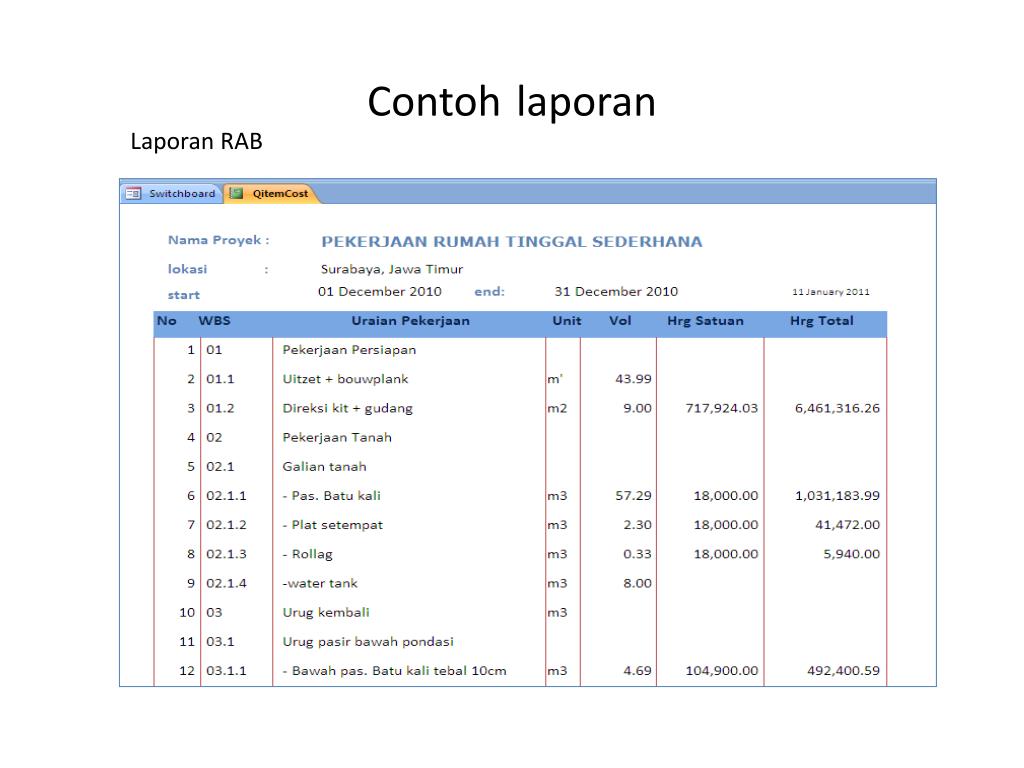Click WBS code 03.1.1
Screen dimensions: 1024x768
[x=227, y=671]
